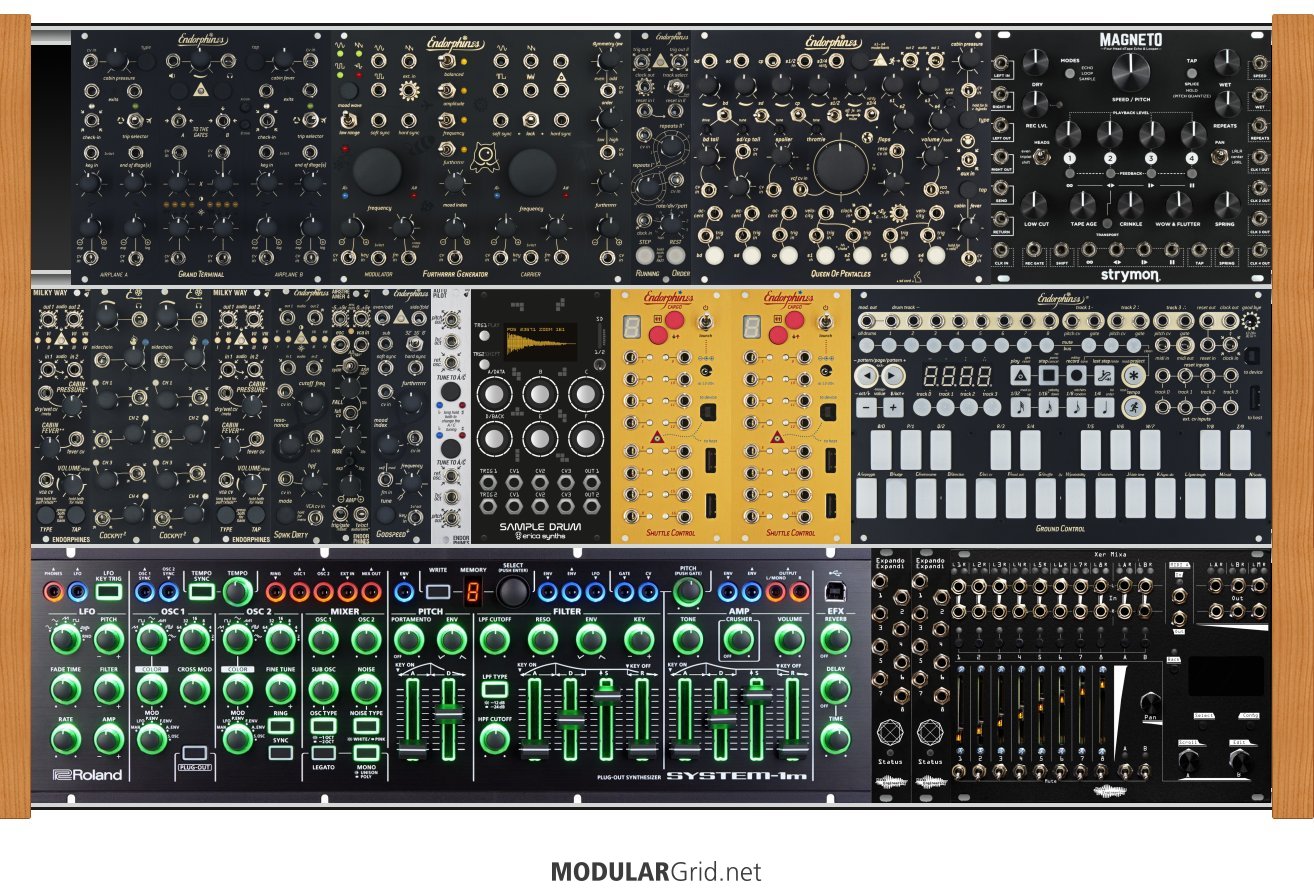This screenshot has width=1314, height=893.
Task: Click the REVERB knob in EFX section
Action: tap(835, 641)
